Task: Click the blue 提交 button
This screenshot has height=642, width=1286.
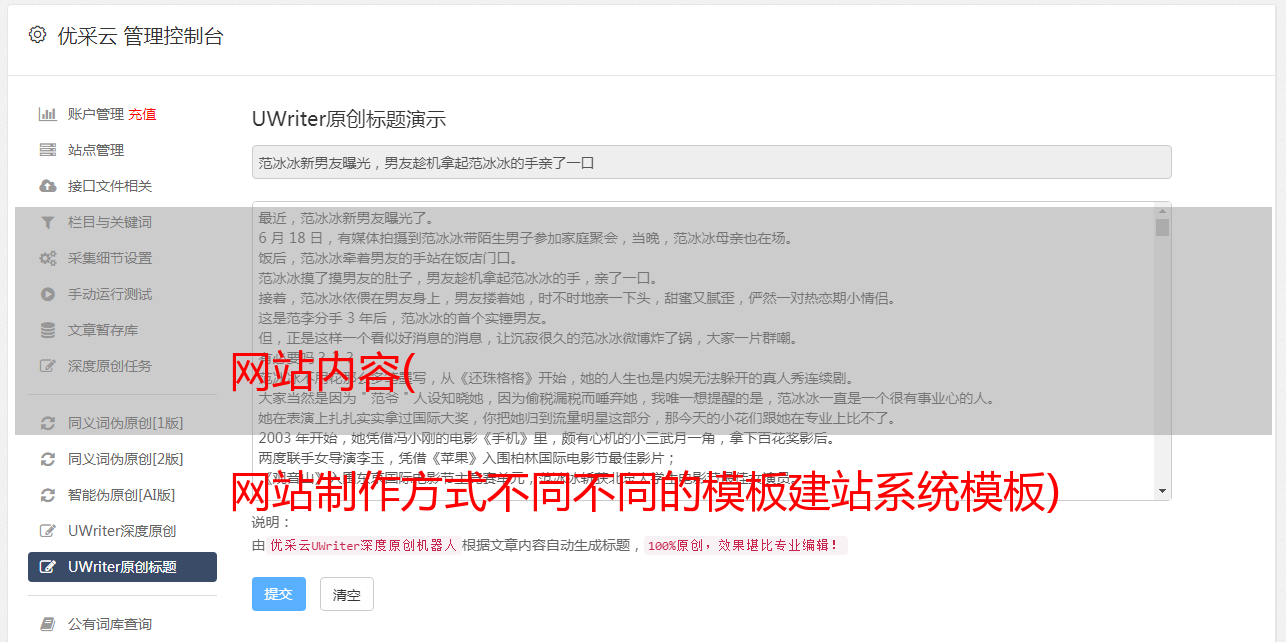Action: click(x=279, y=594)
